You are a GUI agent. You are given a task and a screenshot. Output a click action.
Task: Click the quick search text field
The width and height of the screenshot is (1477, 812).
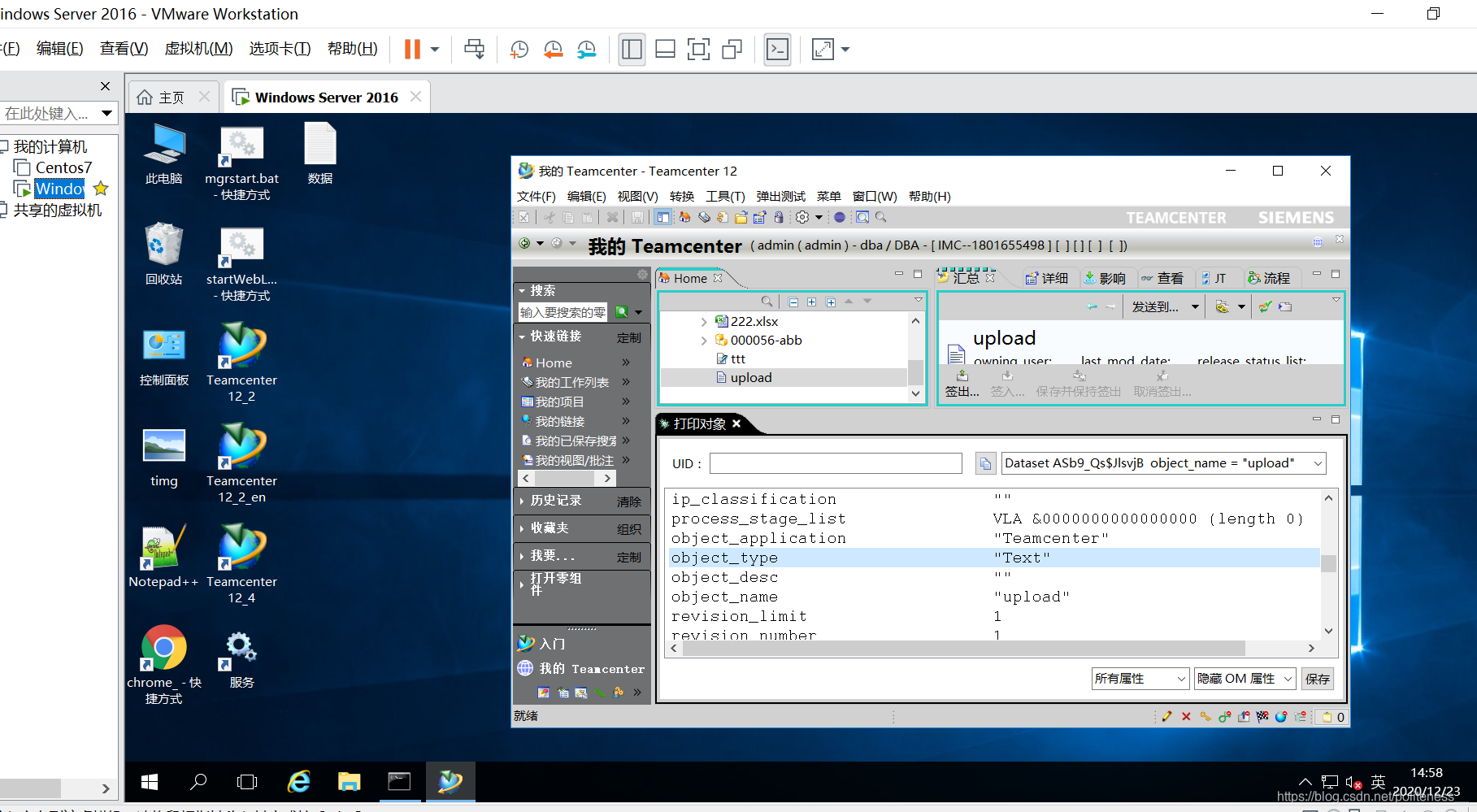coord(563,312)
